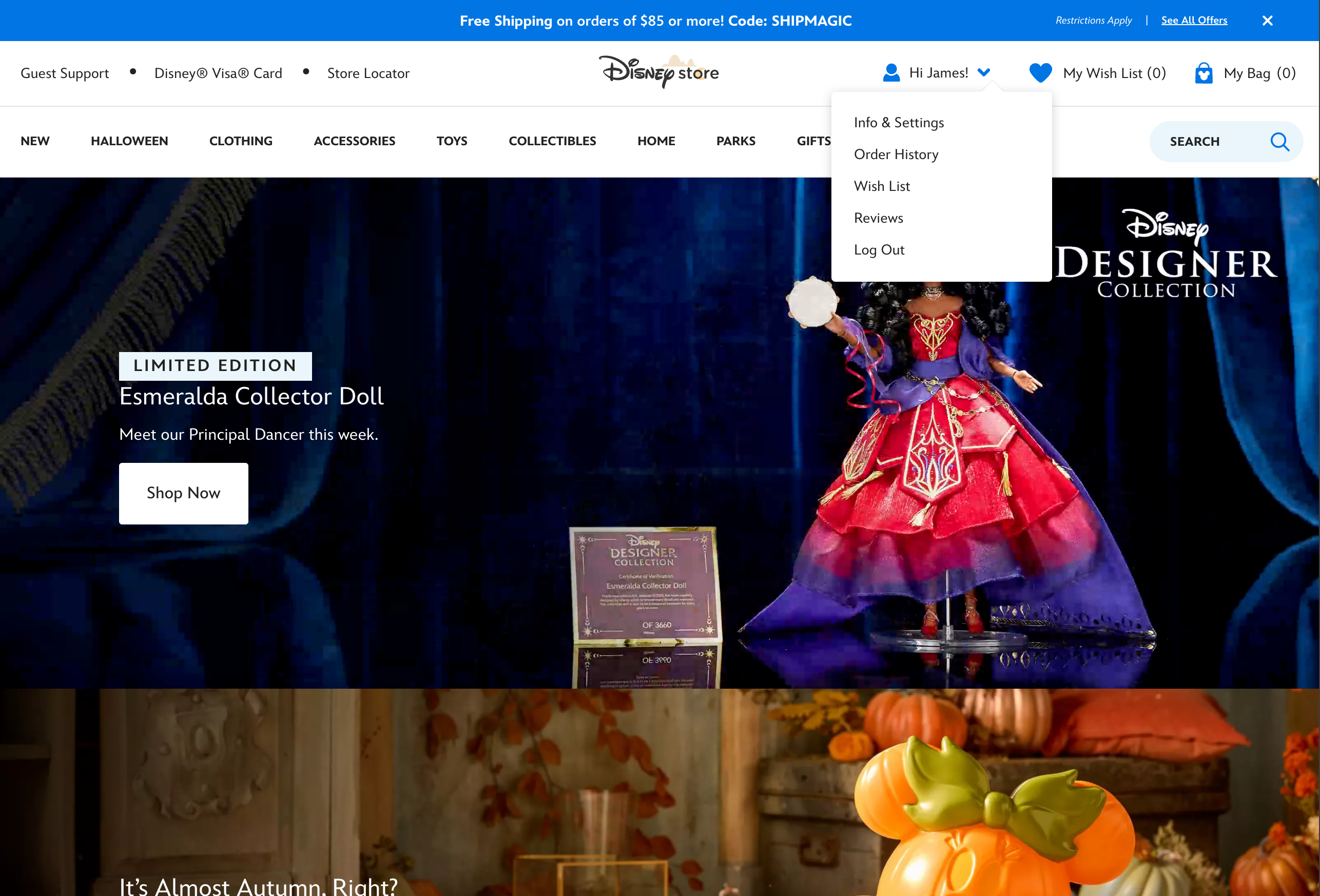Screen dimensions: 1320x896
Task: Open Info & Settings from account menu
Action: pos(899,122)
